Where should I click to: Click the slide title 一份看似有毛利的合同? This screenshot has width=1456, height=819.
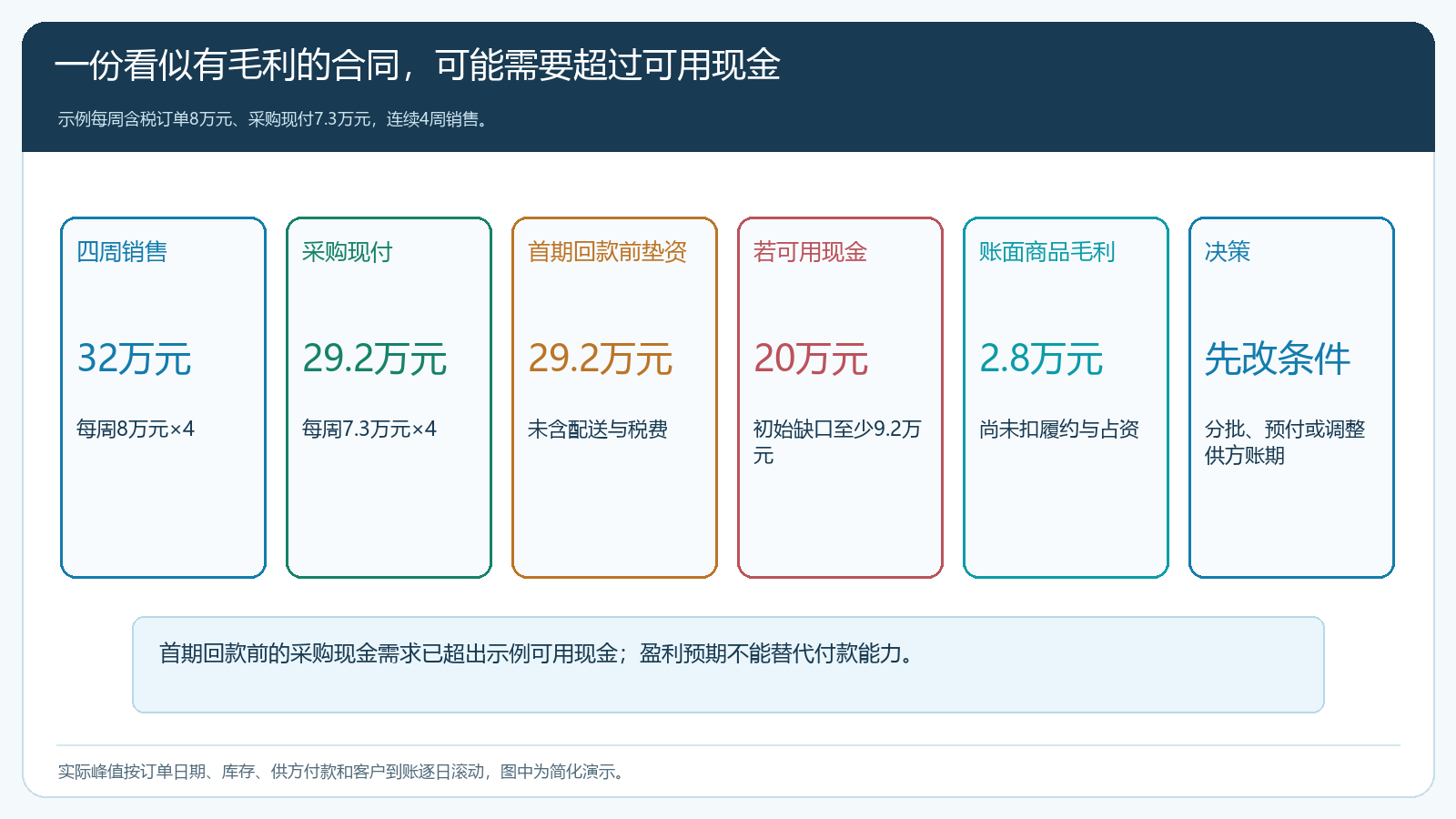418,66
